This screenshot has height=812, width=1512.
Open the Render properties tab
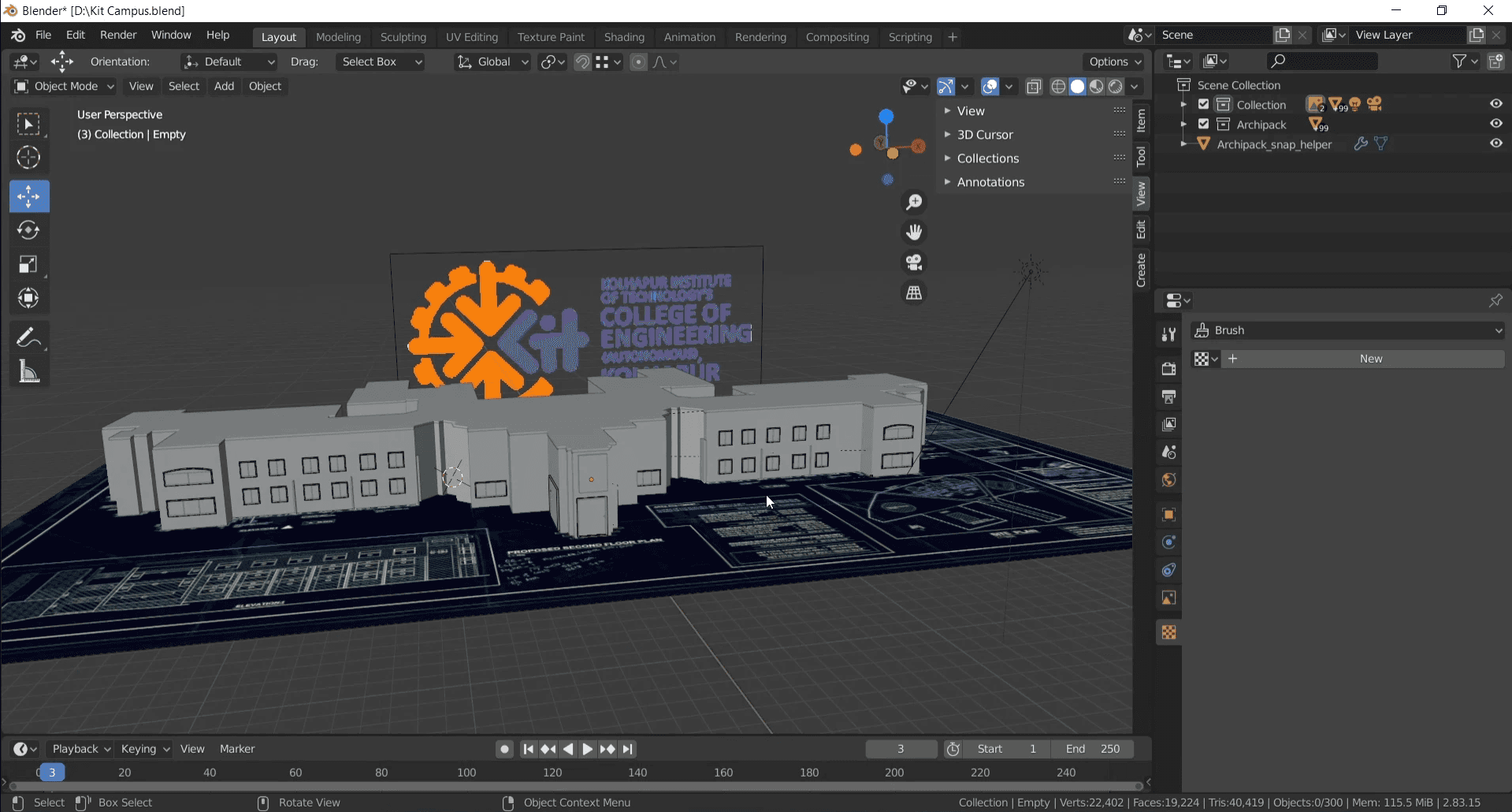coord(1168,369)
